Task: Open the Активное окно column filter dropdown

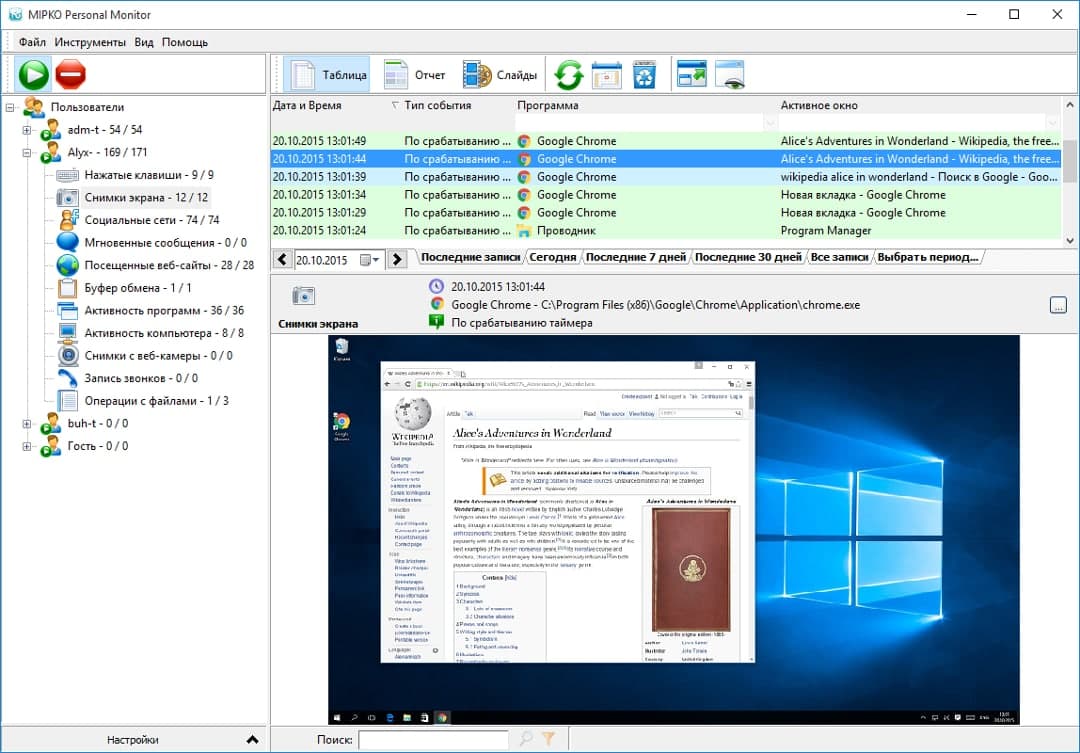Action: 1052,123
